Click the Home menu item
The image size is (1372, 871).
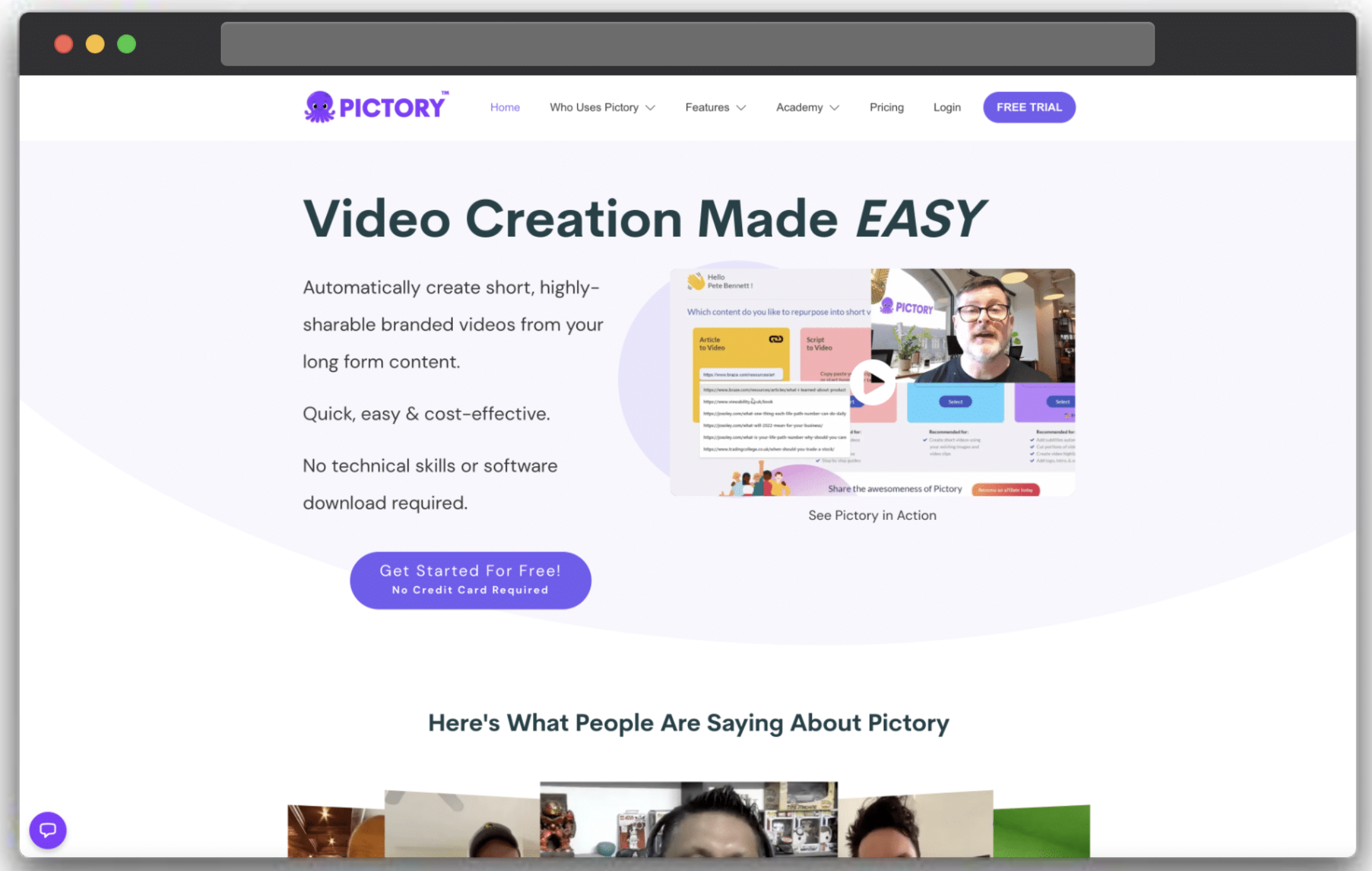(504, 107)
